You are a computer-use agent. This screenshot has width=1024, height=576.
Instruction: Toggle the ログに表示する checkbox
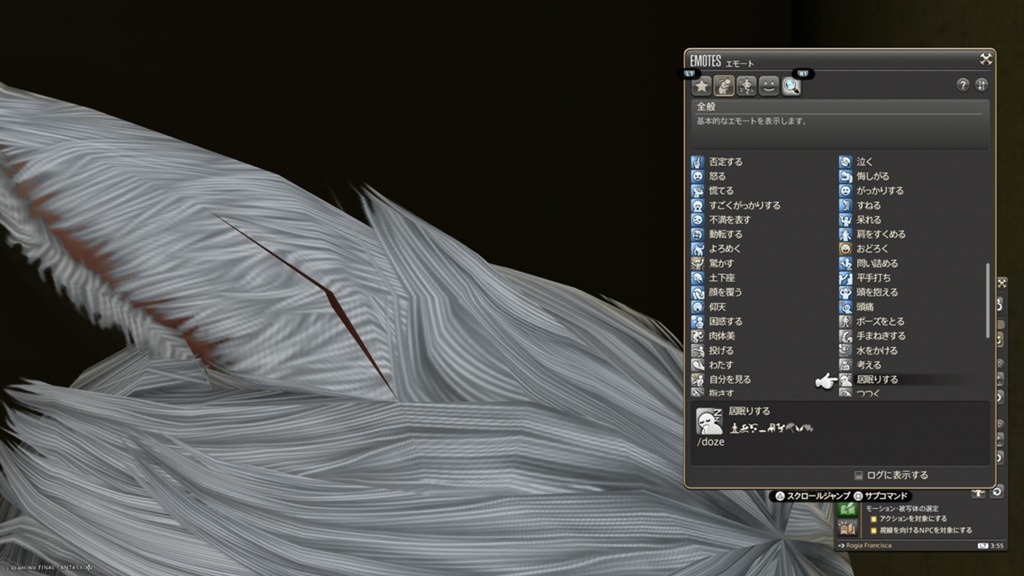[859, 475]
